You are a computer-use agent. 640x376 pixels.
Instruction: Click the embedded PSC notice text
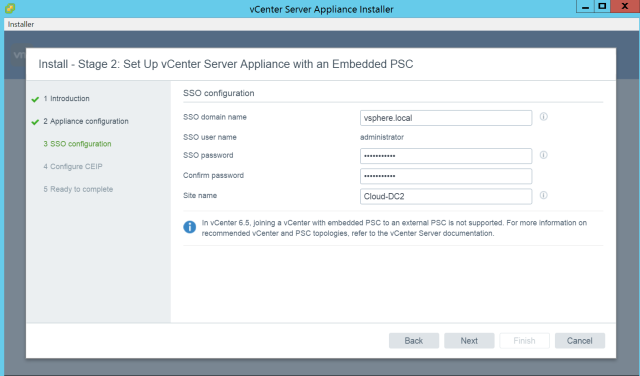394,228
